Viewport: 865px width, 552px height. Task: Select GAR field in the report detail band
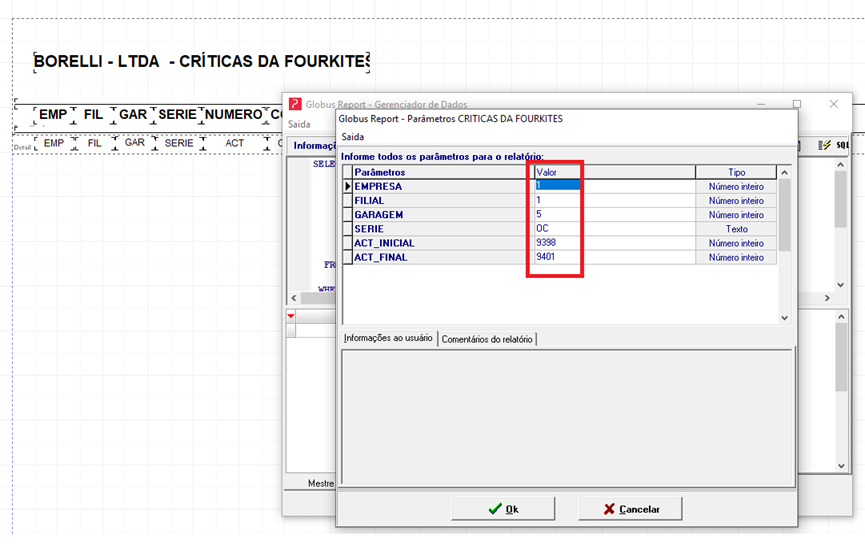click(135, 143)
